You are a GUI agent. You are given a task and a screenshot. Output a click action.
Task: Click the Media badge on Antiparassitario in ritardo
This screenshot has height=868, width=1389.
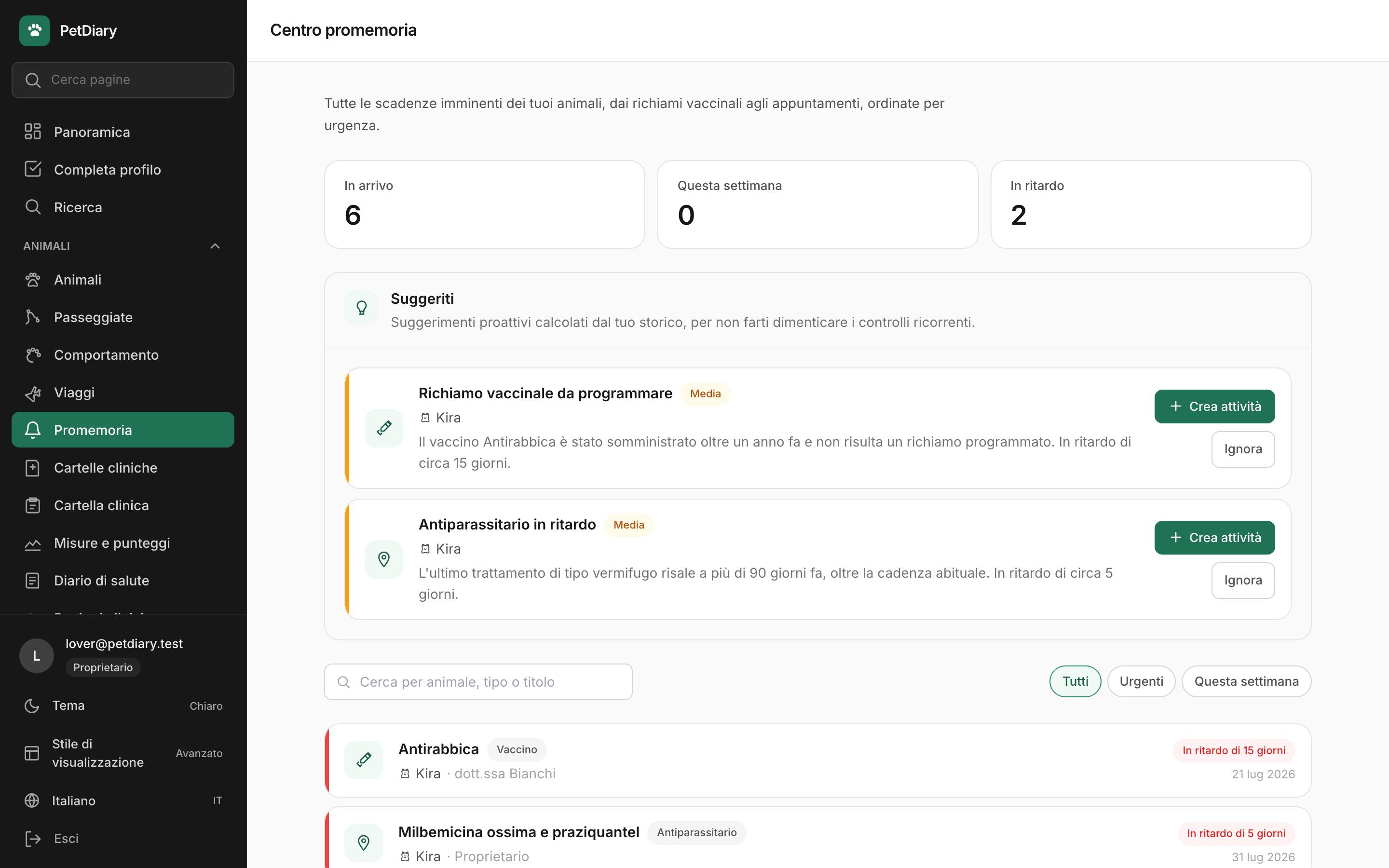coord(628,525)
